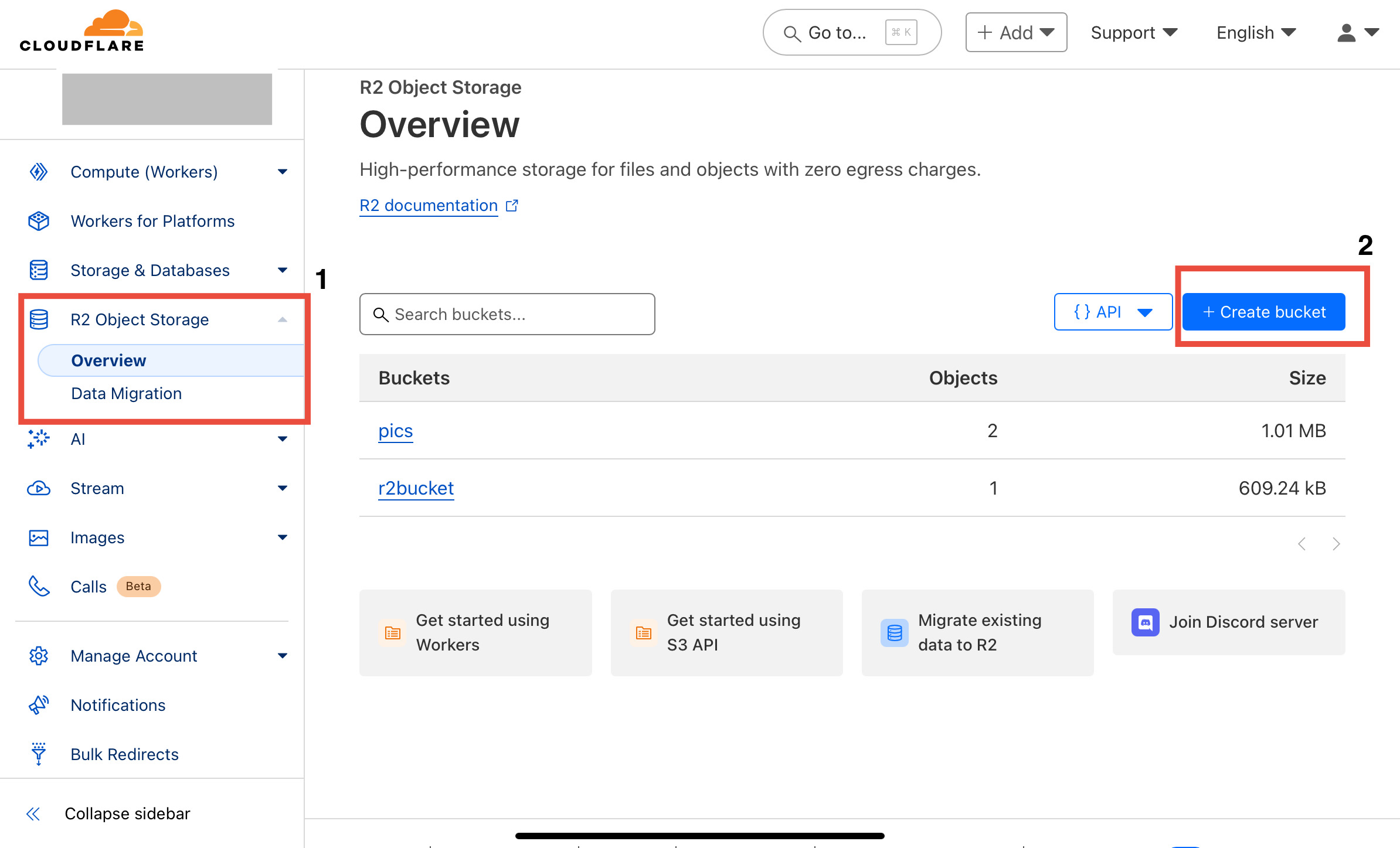Click the Workers for Platforms cube icon
Image resolution: width=1400 pixels, height=848 pixels.
tap(39, 221)
